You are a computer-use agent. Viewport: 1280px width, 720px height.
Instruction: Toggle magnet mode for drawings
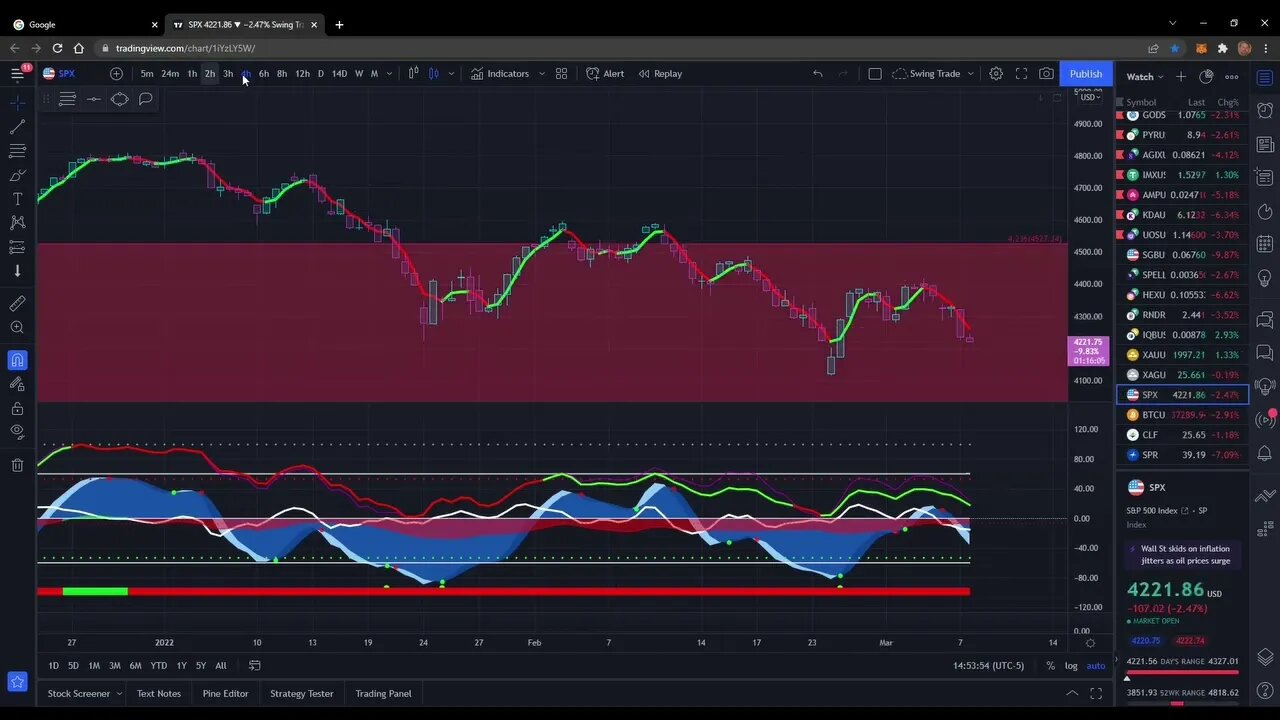point(17,360)
